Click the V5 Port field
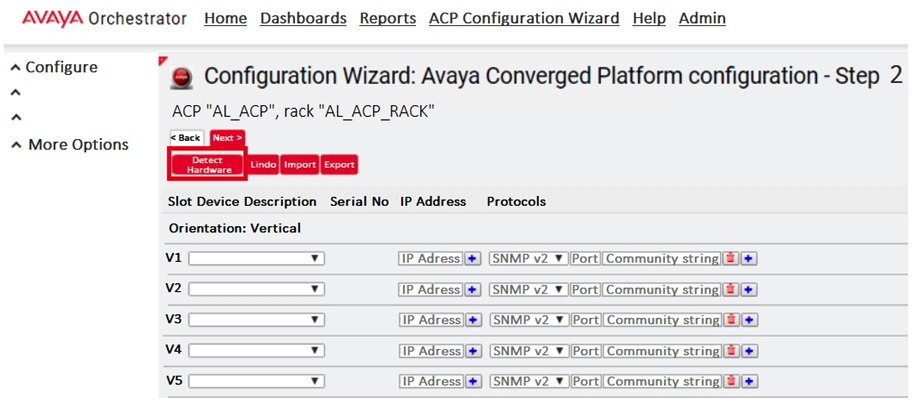The image size is (917, 407). pyautogui.click(x=586, y=381)
